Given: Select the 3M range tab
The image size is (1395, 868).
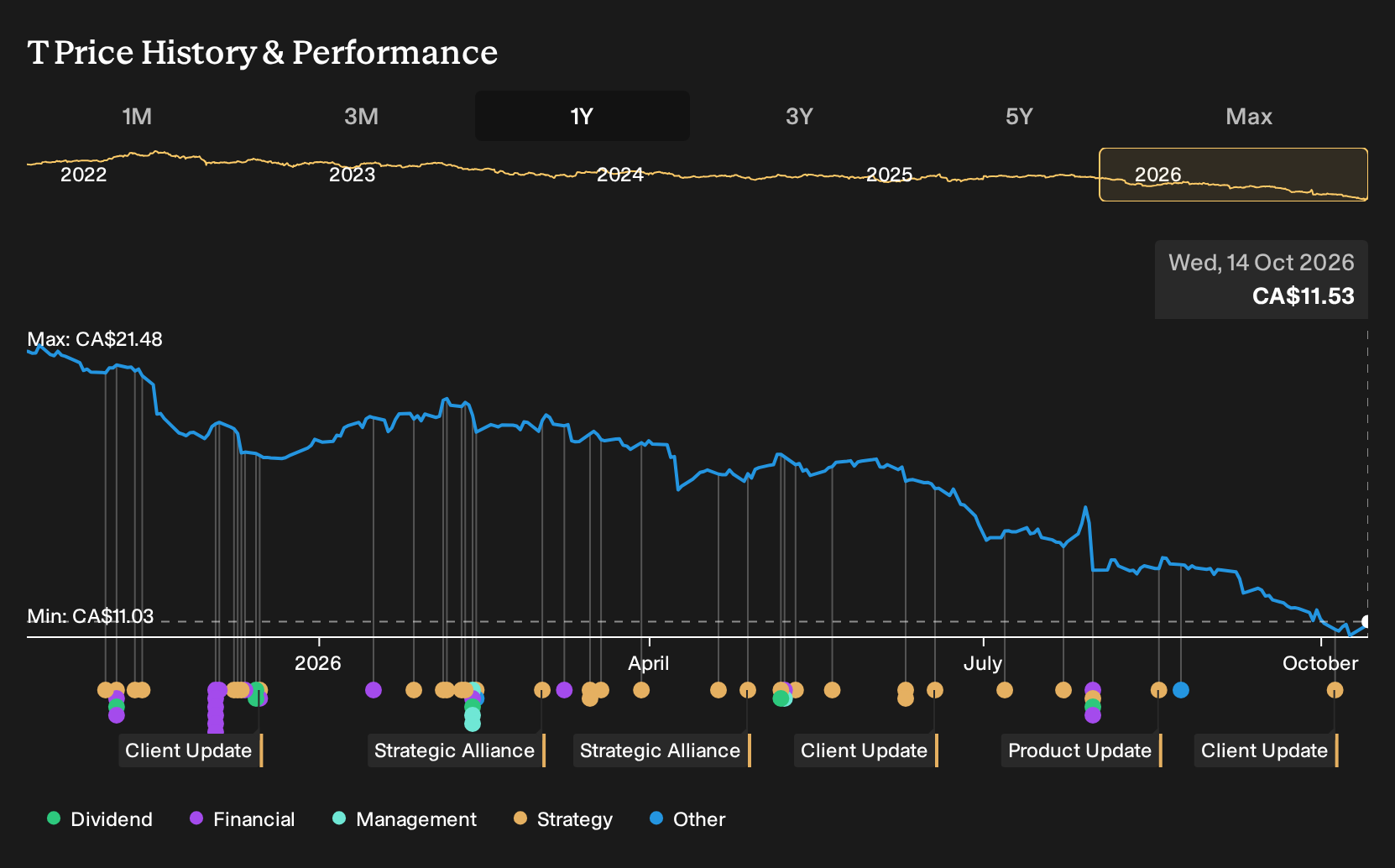Looking at the screenshot, I should pyautogui.click(x=362, y=116).
